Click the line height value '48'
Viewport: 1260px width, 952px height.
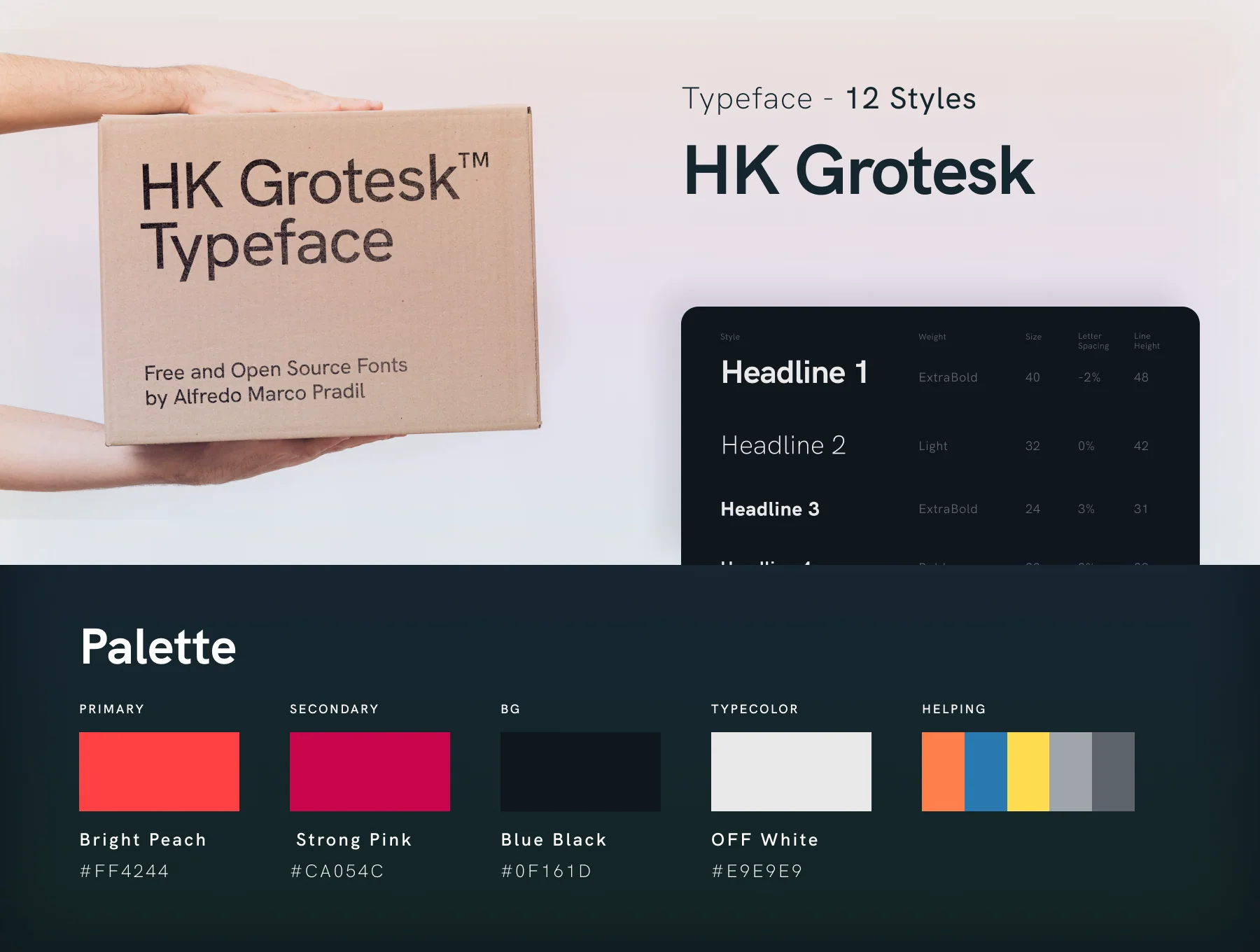coord(1141,377)
